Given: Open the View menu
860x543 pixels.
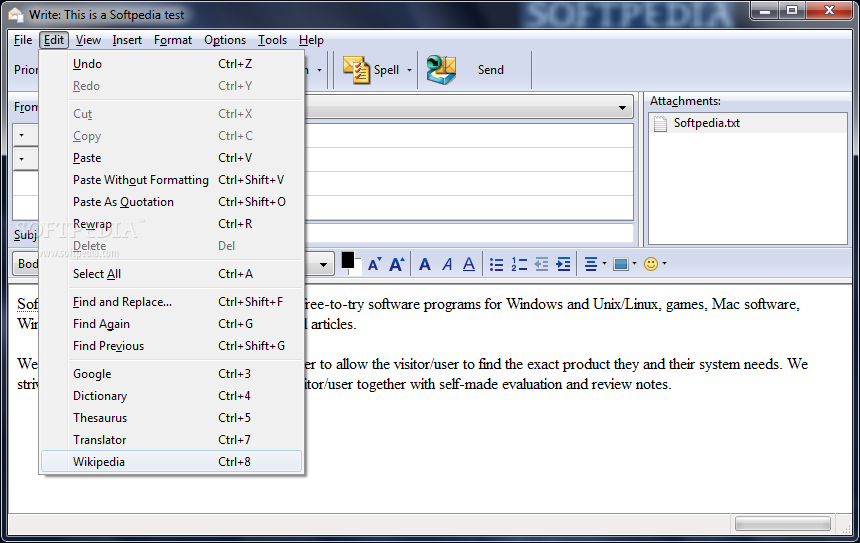Looking at the screenshot, I should click(88, 40).
